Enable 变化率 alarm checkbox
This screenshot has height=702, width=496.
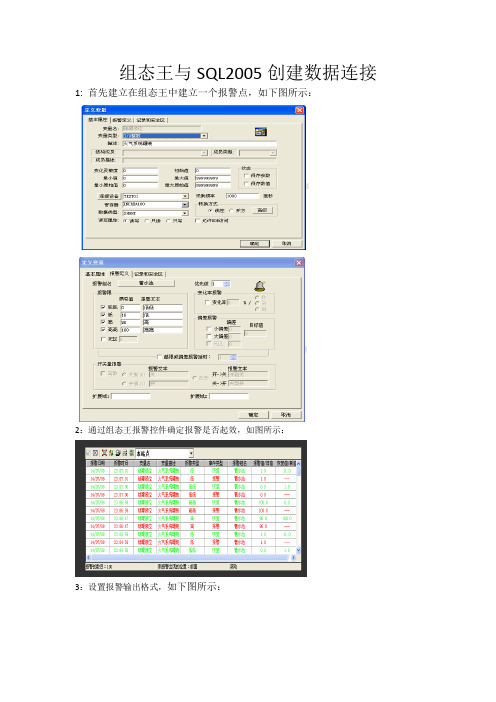pyautogui.click(x=207, y=303)
